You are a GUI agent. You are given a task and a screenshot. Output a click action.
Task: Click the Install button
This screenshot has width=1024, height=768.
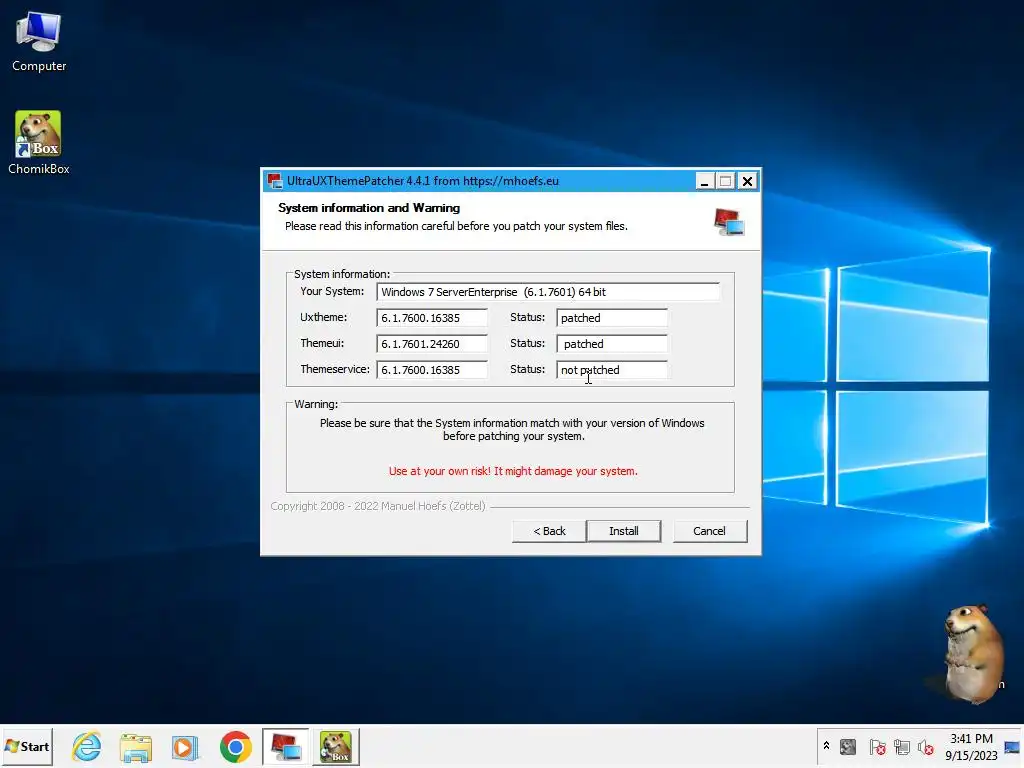(624, 531)
